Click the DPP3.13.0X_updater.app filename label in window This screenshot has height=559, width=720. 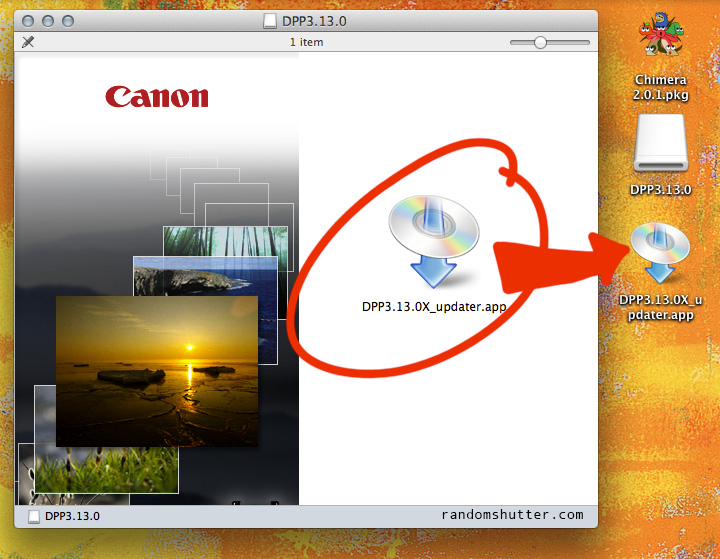(434, 307)
